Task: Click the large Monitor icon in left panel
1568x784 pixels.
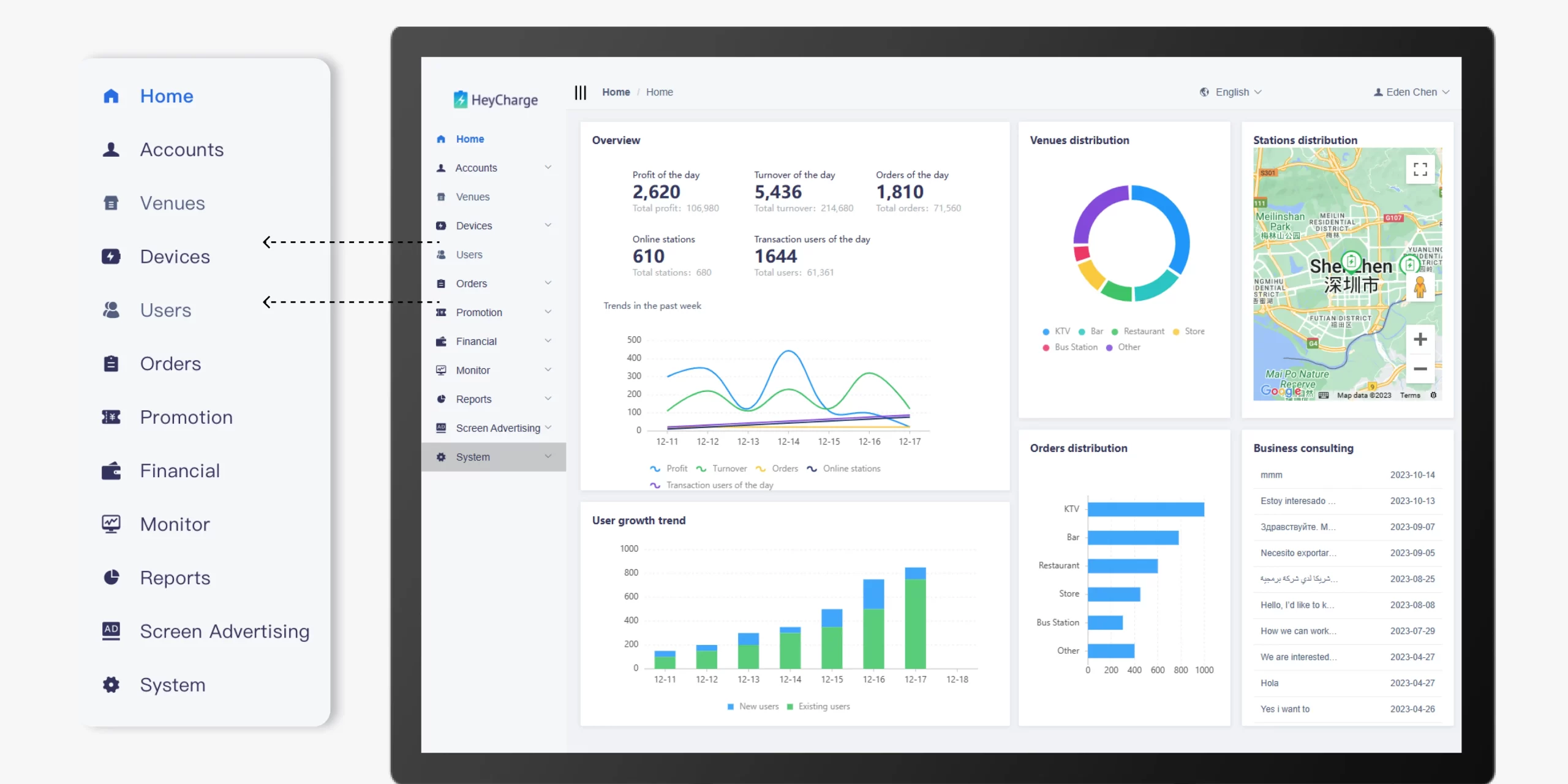Action: coord(111,524)
